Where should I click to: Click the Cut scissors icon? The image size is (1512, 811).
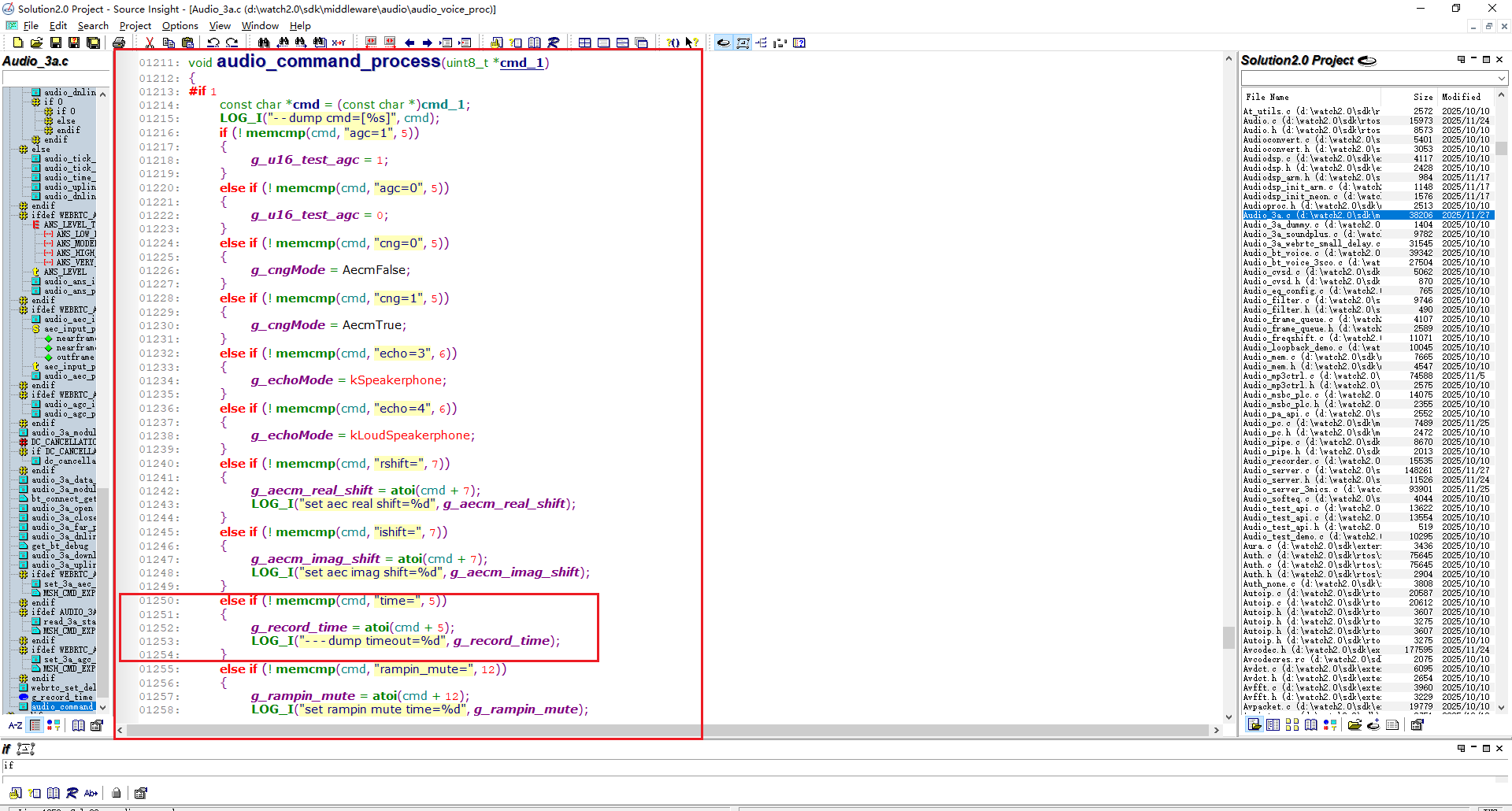(150, 43)
